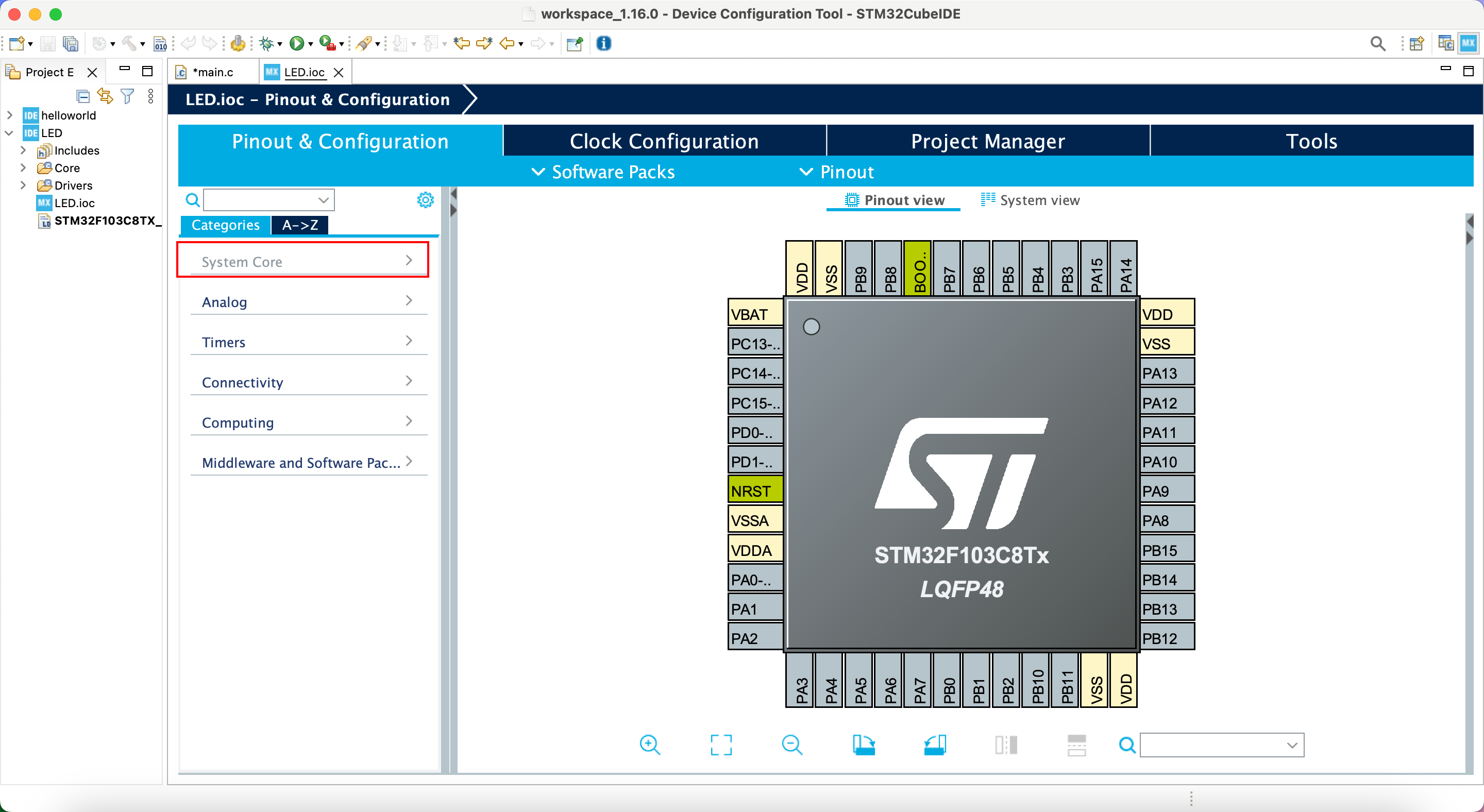Expand the Drivers folder
The width and height of the screenshot is (1484, 812).
click(23, 185)
